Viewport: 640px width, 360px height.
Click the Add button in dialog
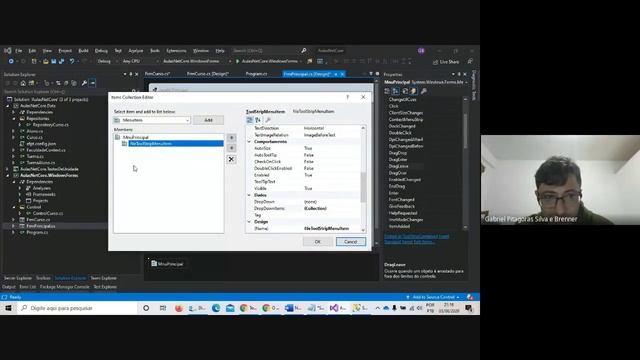209,120
